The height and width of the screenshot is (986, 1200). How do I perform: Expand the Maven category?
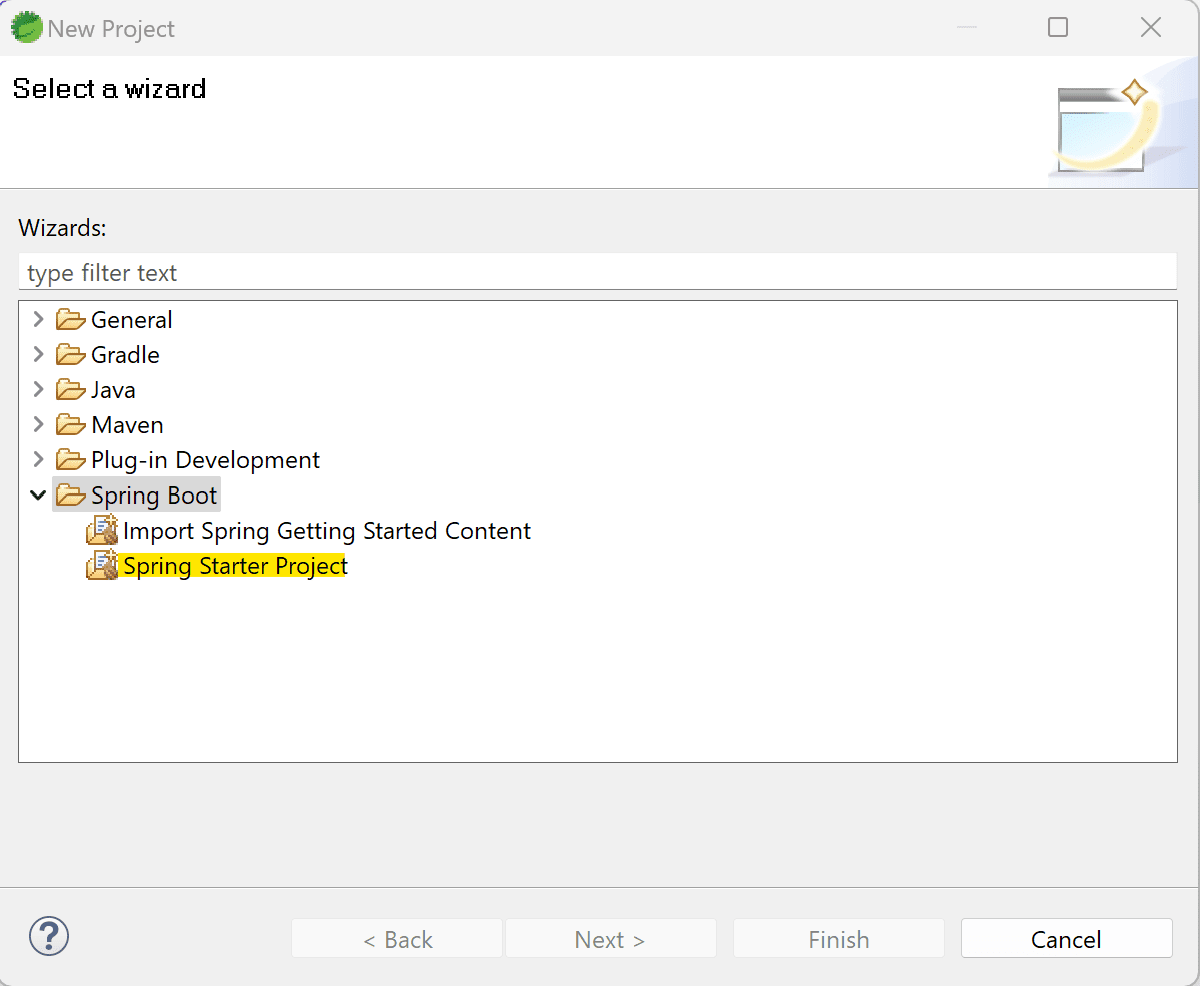tap(37, 424)
